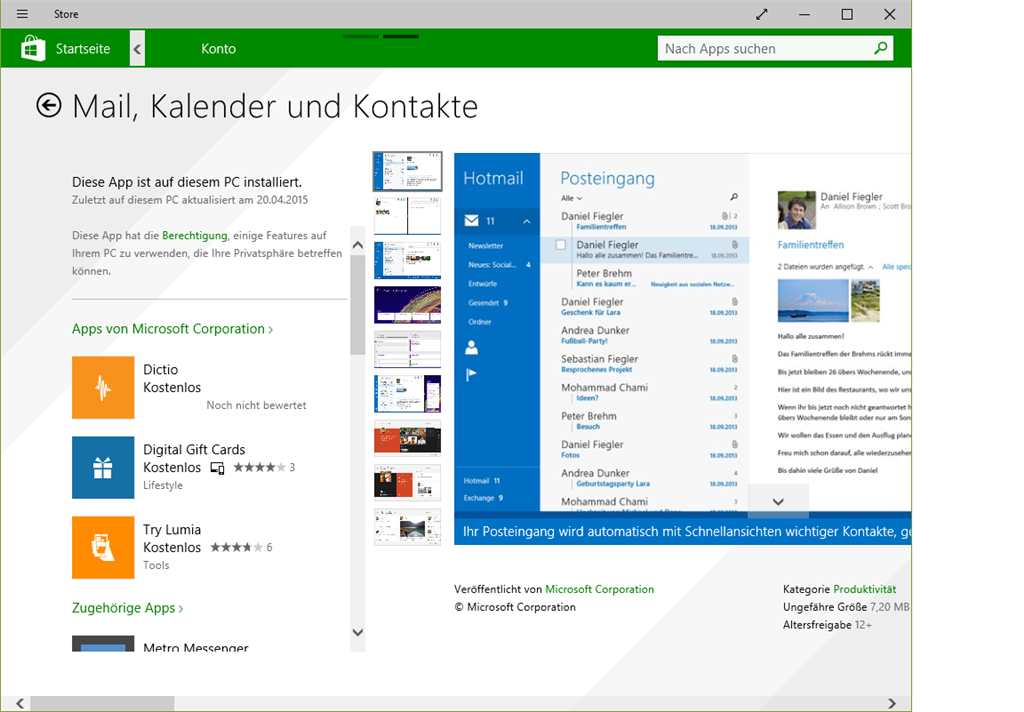Click the flag icon in Hotmail sidebar

pyautogui.click(x=472, y=374)
